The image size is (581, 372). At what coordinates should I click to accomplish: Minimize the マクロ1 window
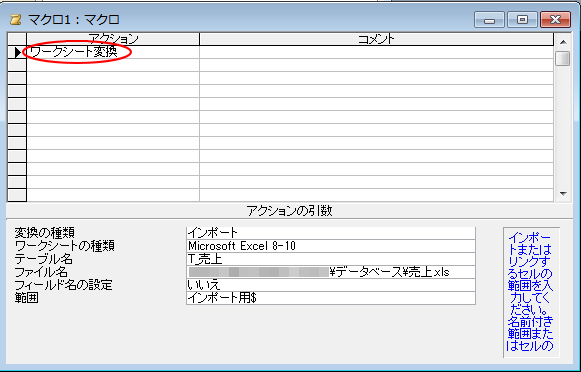coord(489,20)
